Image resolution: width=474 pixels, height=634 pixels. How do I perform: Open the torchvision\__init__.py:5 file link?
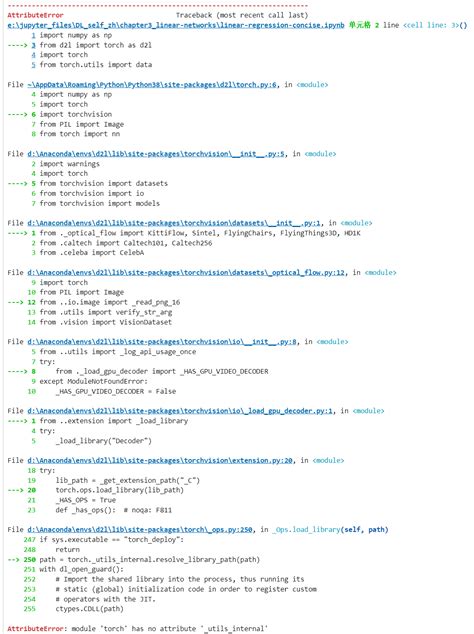point(156,154)
